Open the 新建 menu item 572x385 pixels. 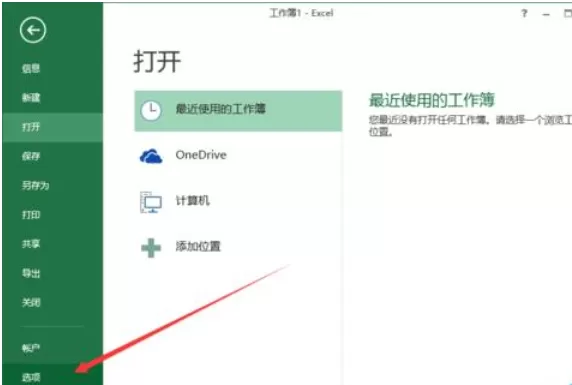pos(31,97)
